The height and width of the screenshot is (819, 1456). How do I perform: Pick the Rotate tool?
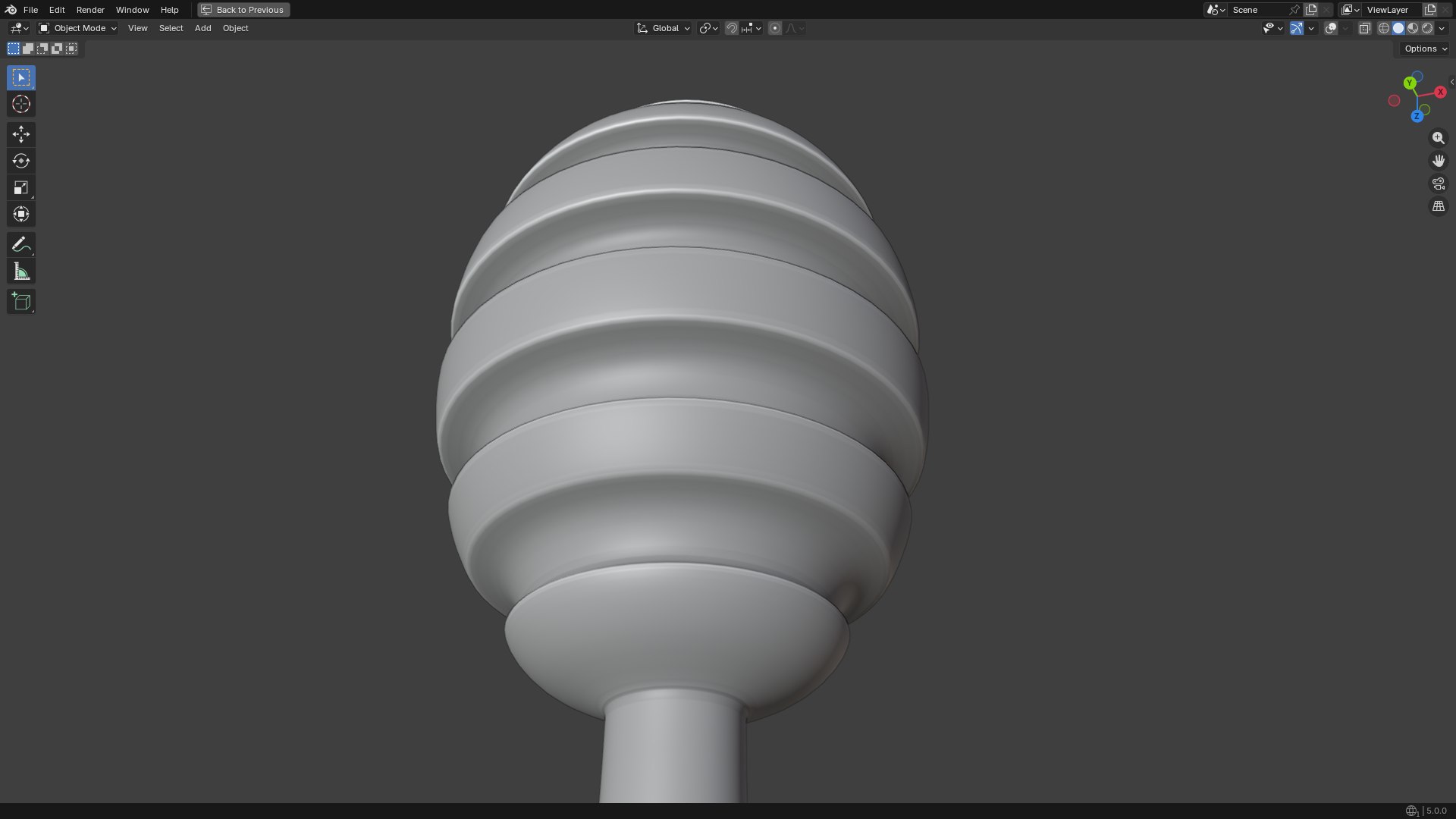click(x=21, y=161)
